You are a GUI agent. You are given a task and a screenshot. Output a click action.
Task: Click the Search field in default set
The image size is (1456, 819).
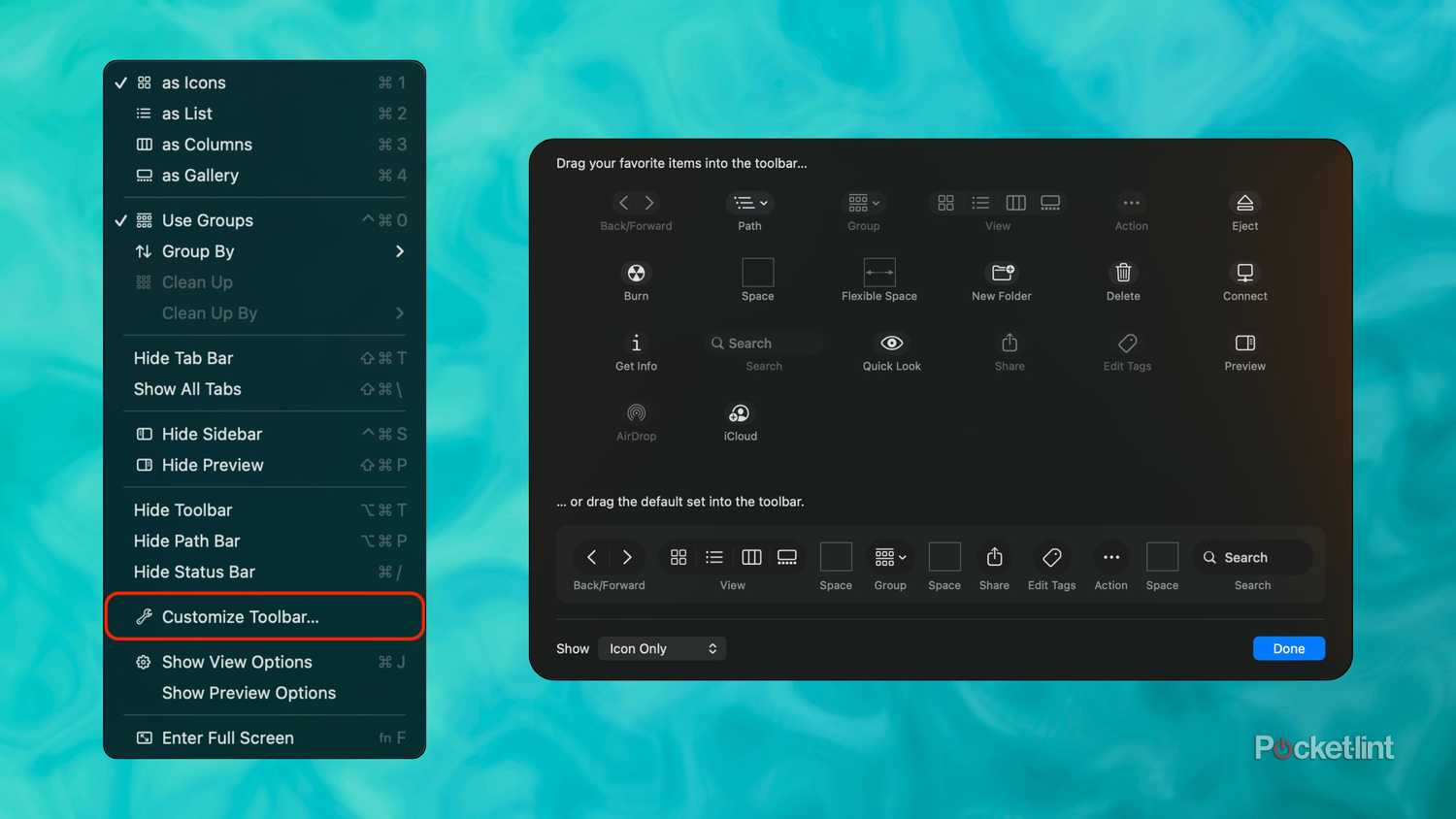[x=1252, y=557]
